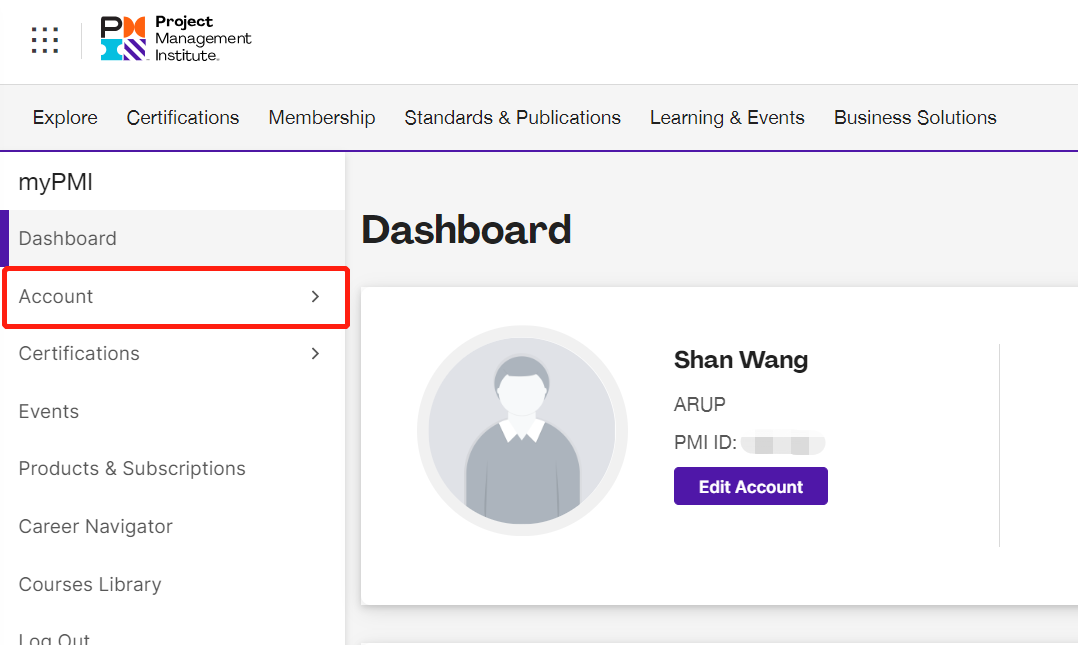Image resolution: width=1078 pixels, height=645 pixels.
Task: Click the PMI ID label
Action: coord(705,442)
